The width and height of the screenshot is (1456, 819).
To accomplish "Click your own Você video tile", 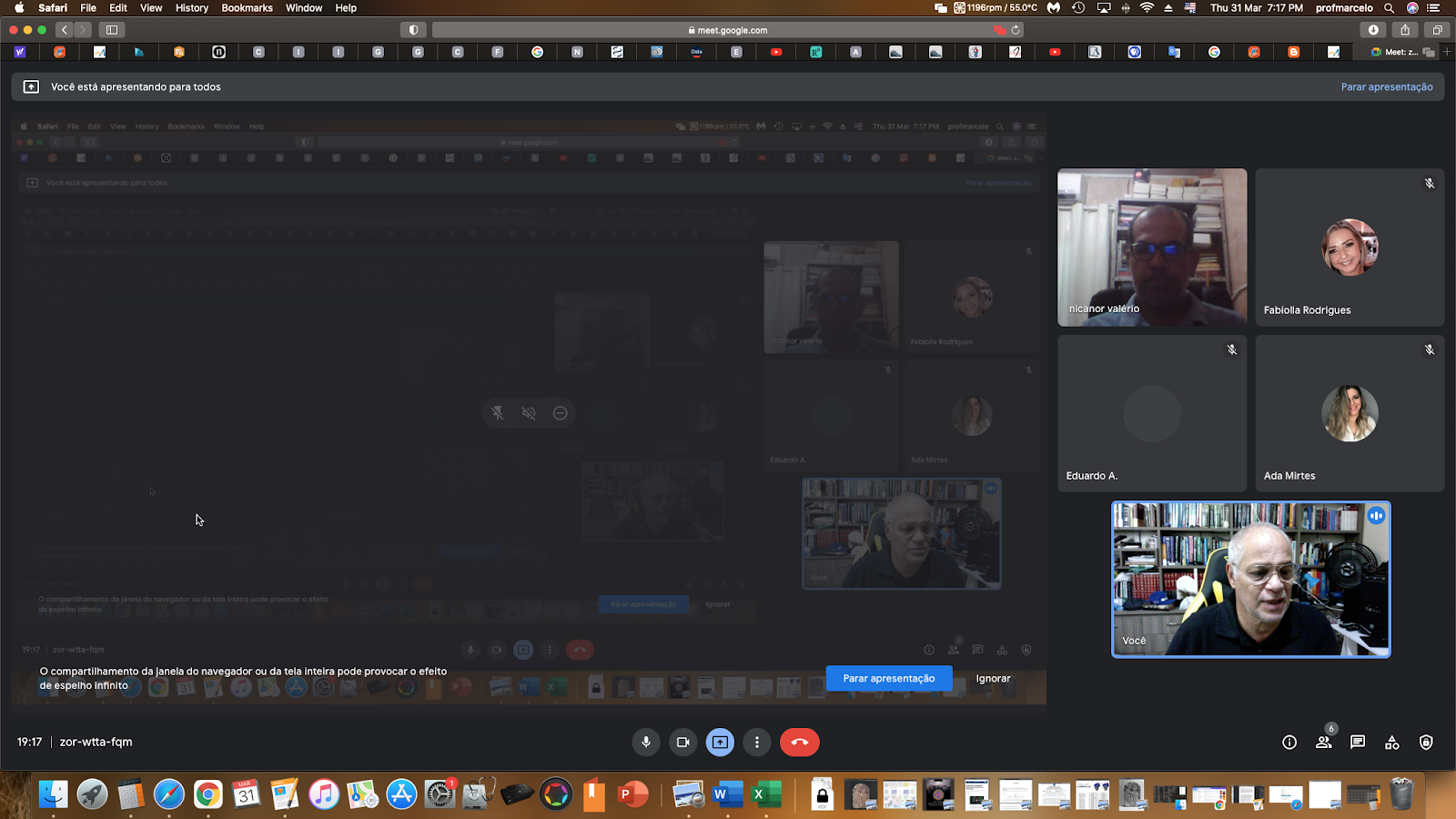I will click(x=1251, y=580).
